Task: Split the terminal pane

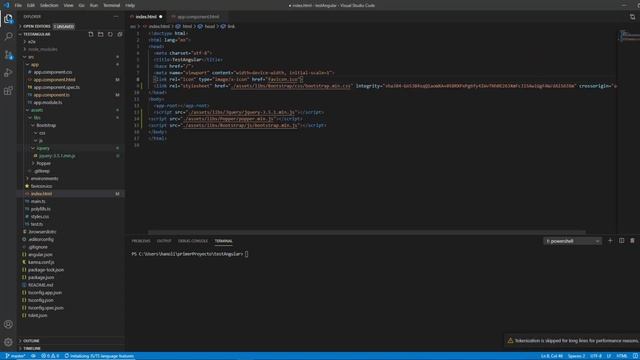Action: click(621, 241)
